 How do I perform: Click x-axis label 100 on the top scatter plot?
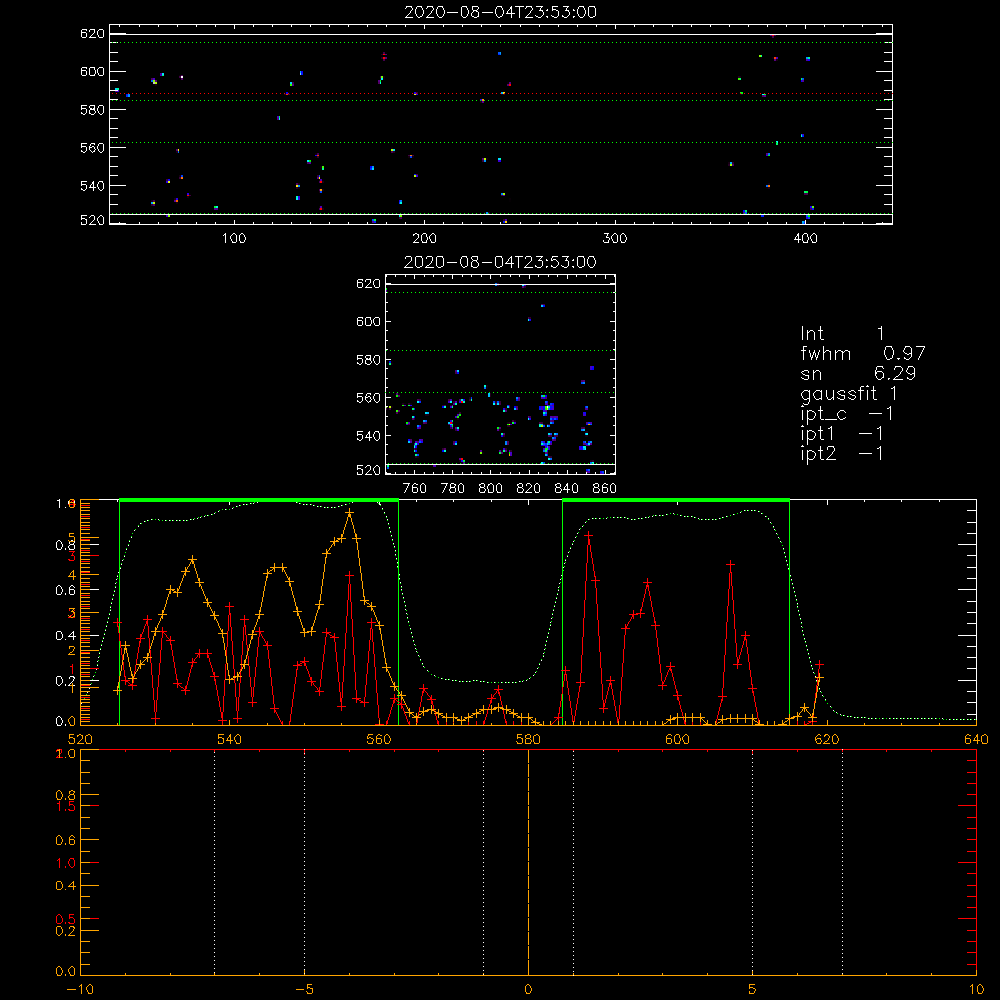pyautogui.click(x=234, y=239)
